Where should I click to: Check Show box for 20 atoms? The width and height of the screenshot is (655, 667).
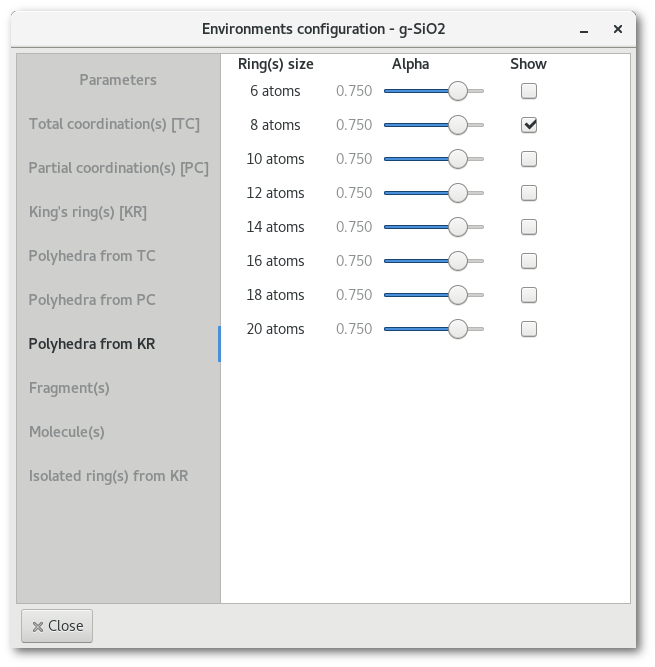(x=529, y=329)
